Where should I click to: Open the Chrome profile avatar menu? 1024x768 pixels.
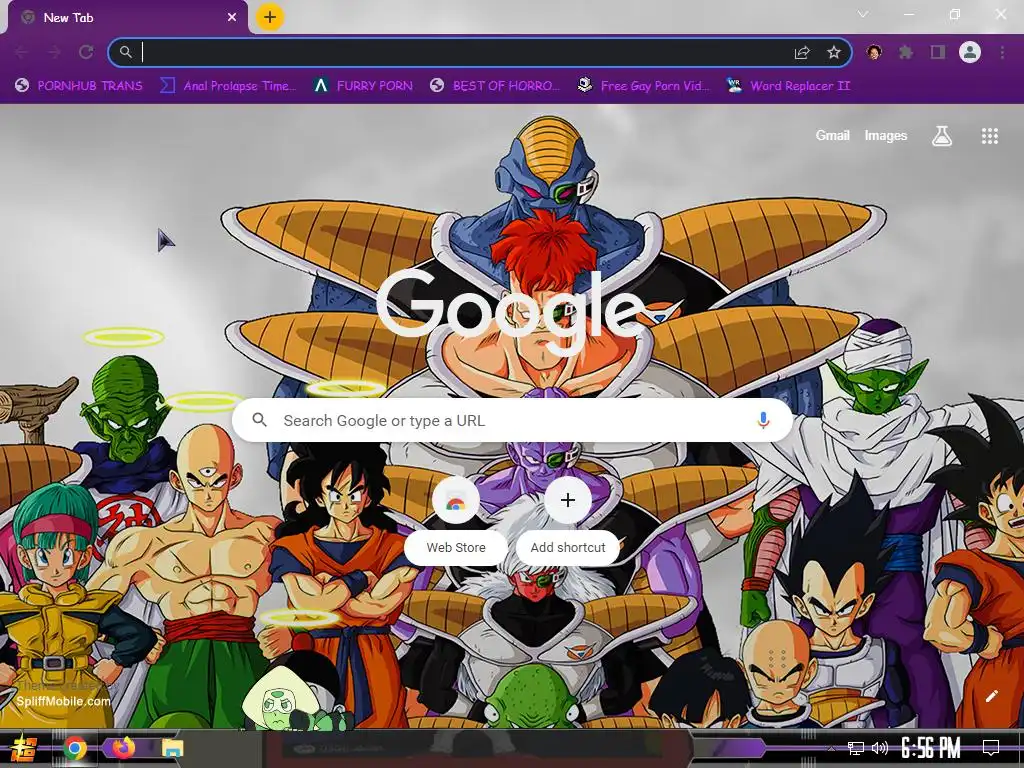point(970,52)
